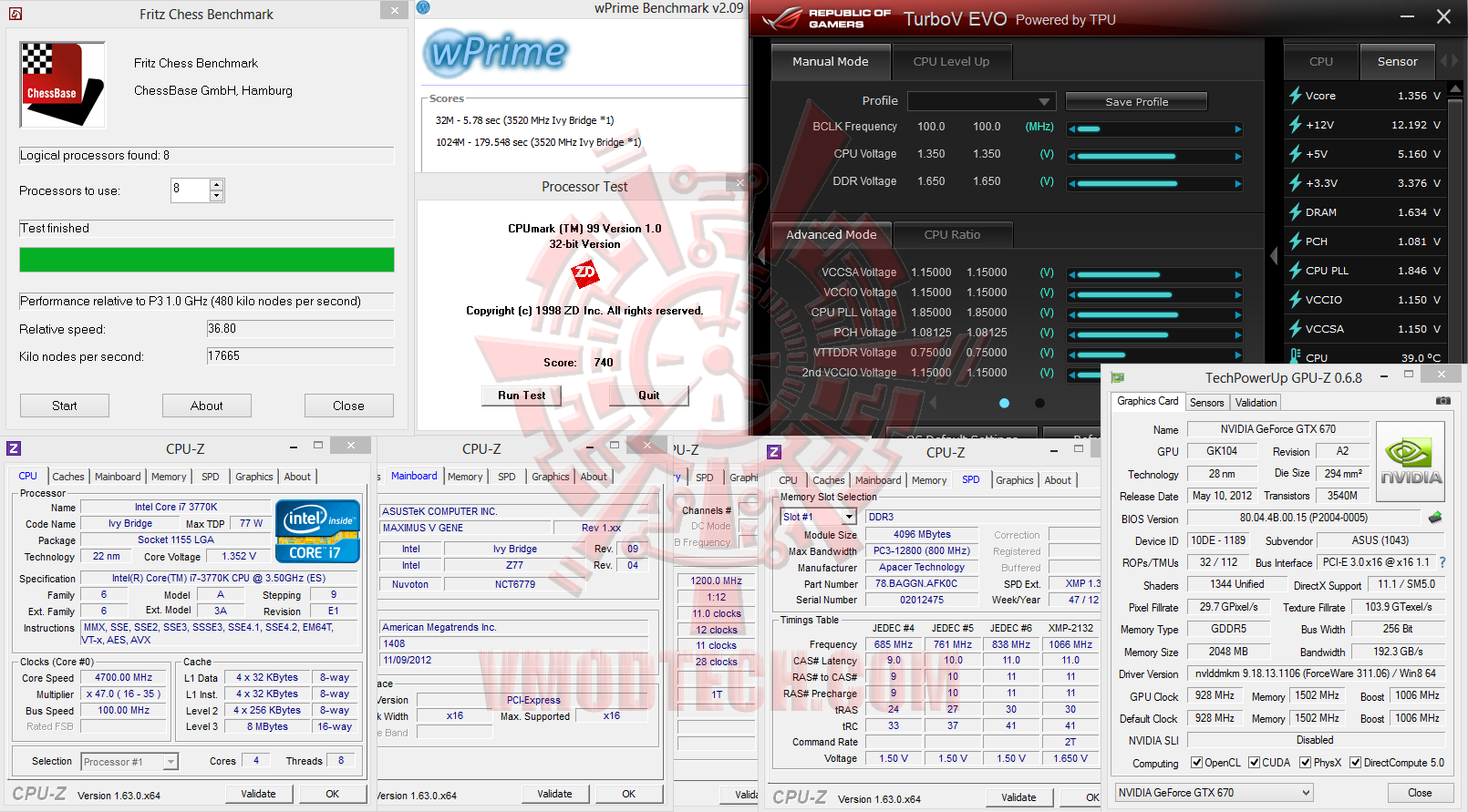Click the NVIDIA logo in GPU-Z
Screen dimensions: 1468x812
pos(1411,461)
